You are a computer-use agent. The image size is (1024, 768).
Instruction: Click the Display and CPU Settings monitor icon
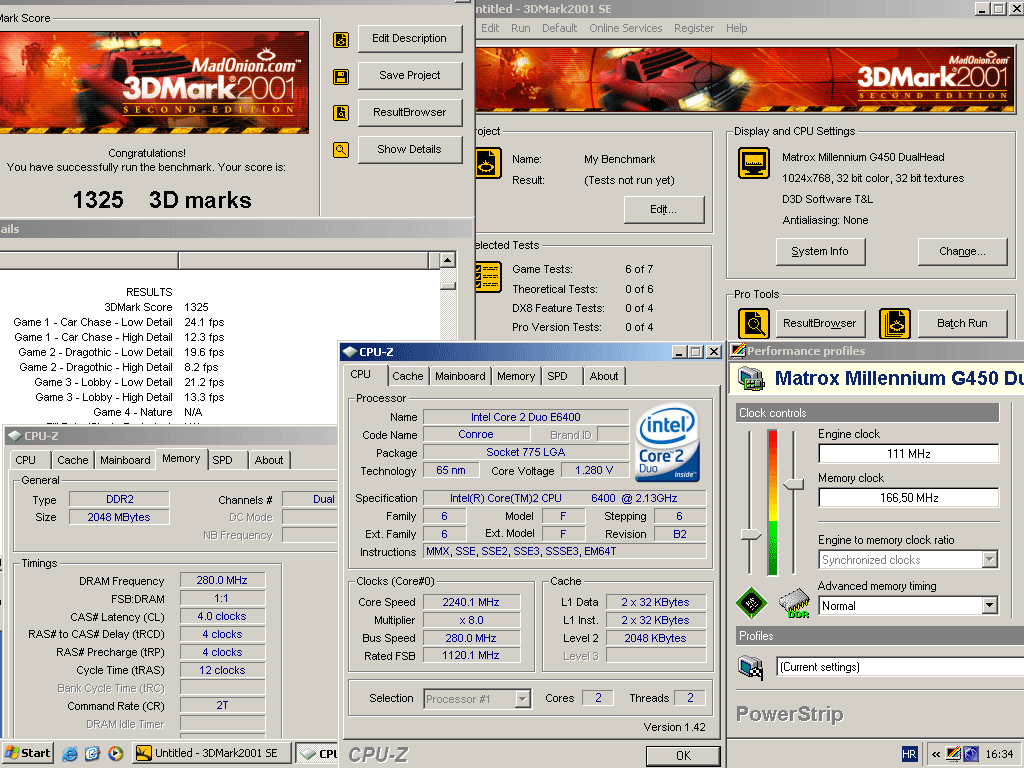754,163
